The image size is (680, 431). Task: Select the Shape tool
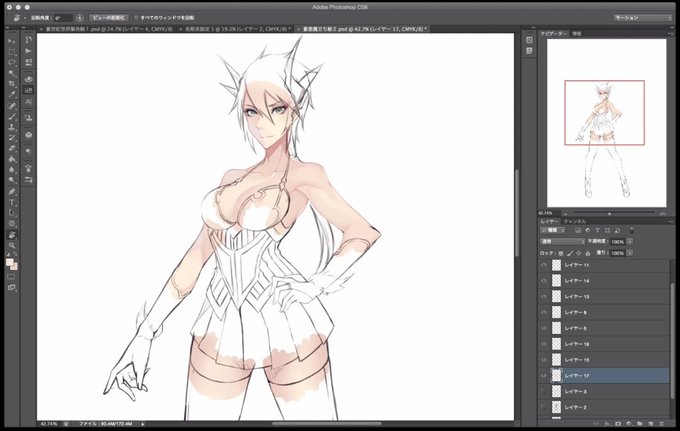12,224
